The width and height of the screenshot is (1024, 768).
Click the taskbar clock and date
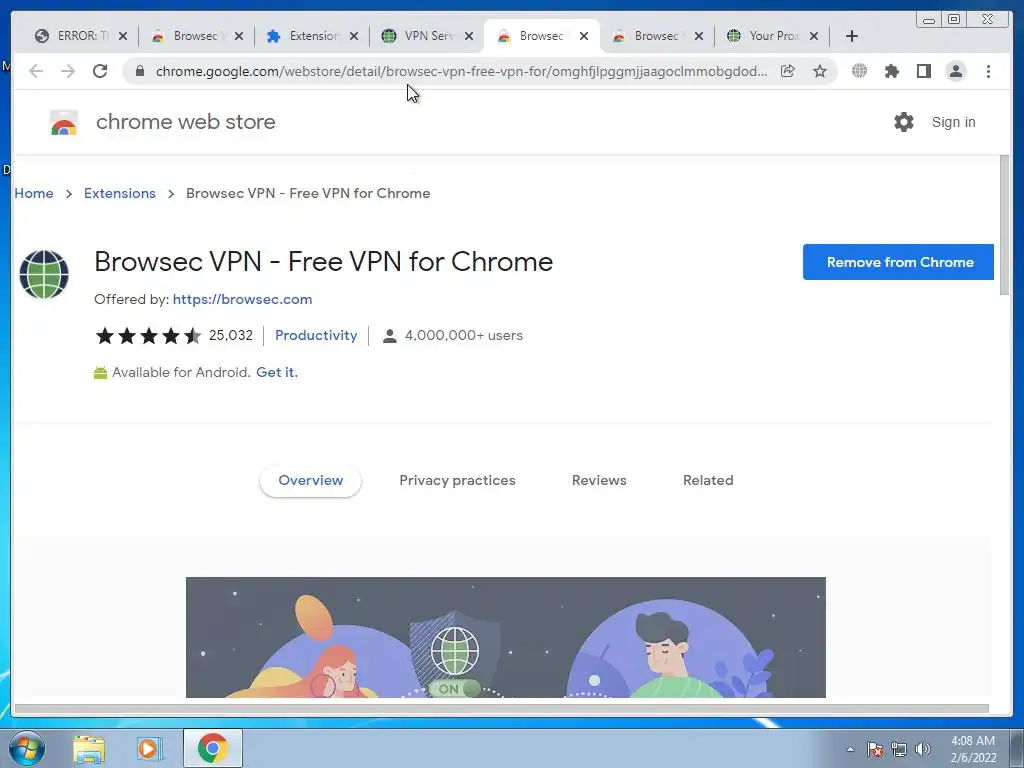(x=973, y=749)
